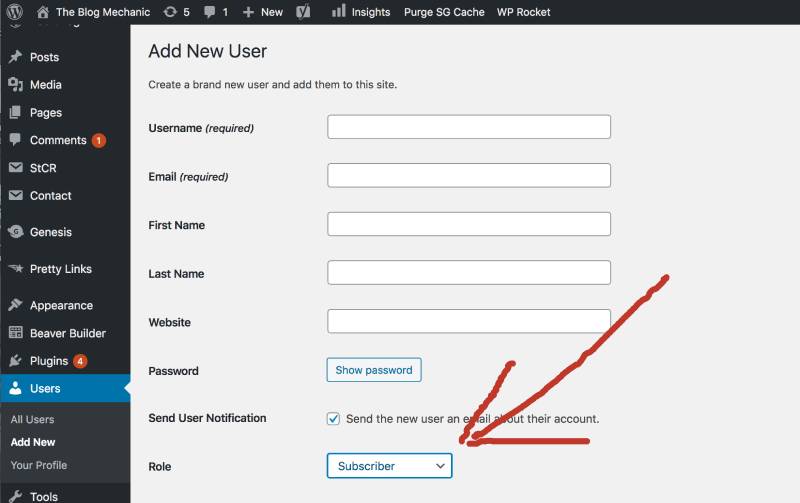Click the Yoast SEO icon in toolbar
The image size is (800, 503).
tap(302, 12)
